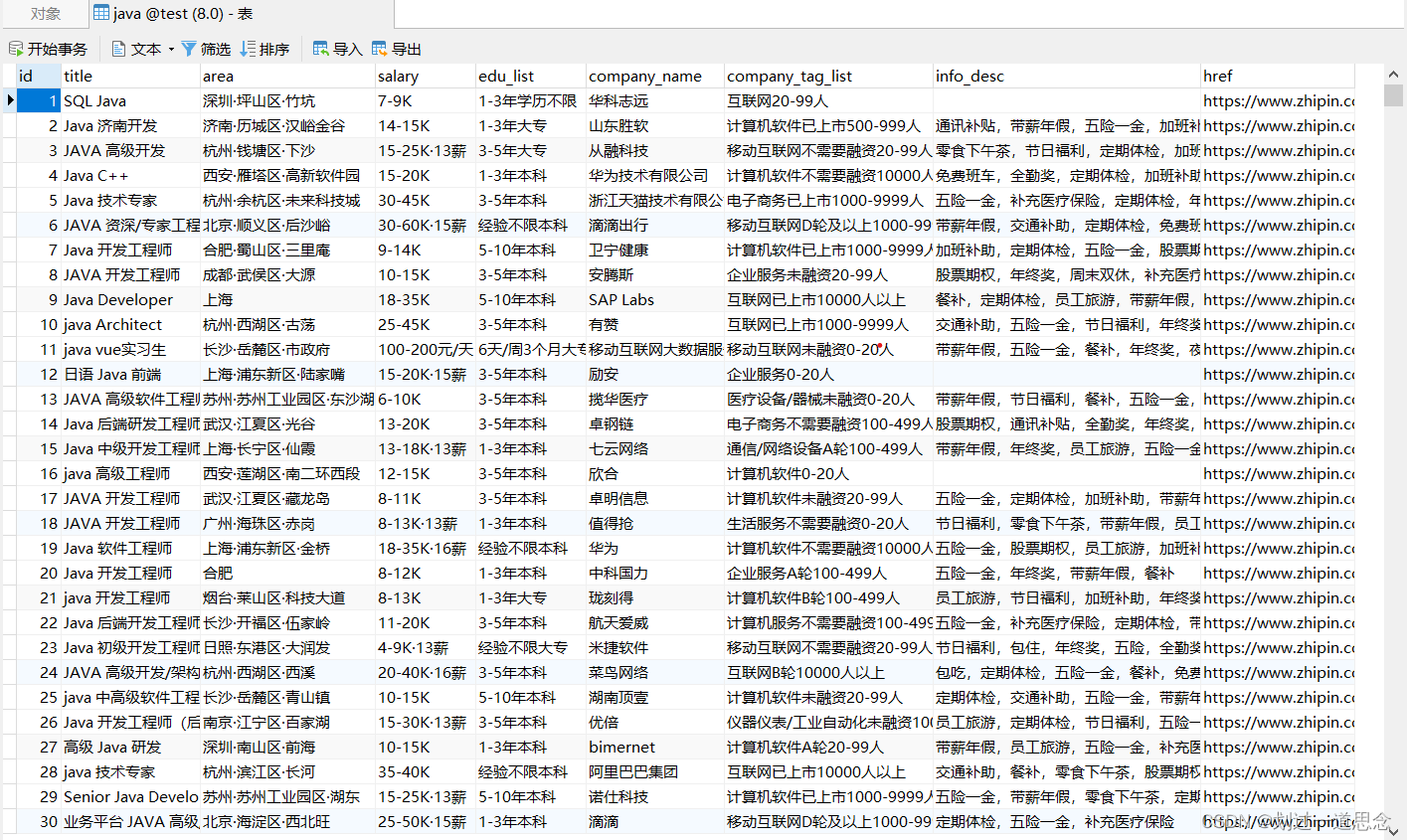Select the id cell 12
Image resolution: width=1407 pixels, height=840 pixels.
click(x=39, y=374)
